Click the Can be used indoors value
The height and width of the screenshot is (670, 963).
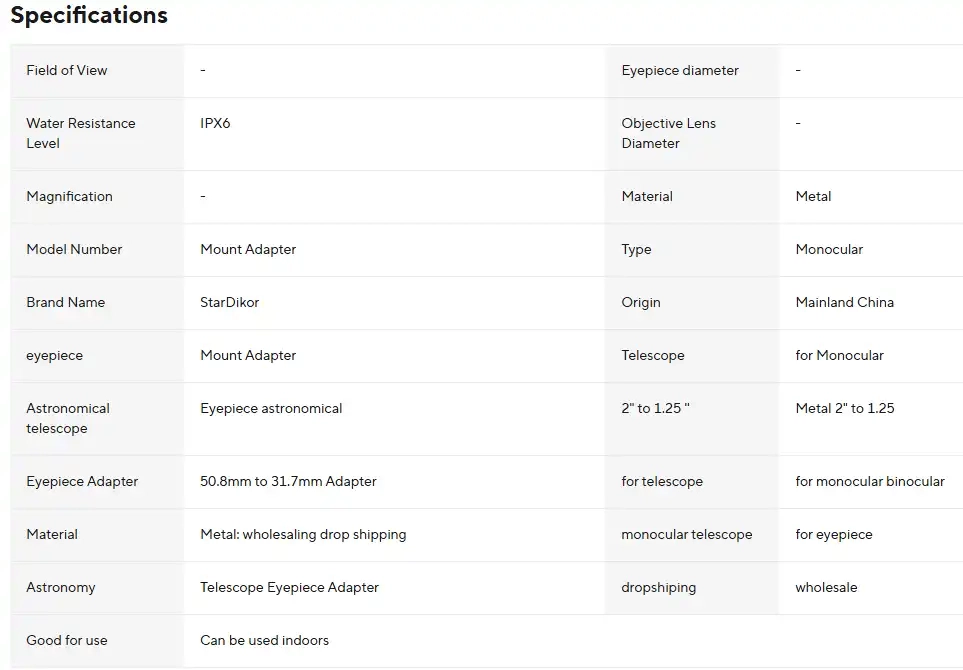264,640
